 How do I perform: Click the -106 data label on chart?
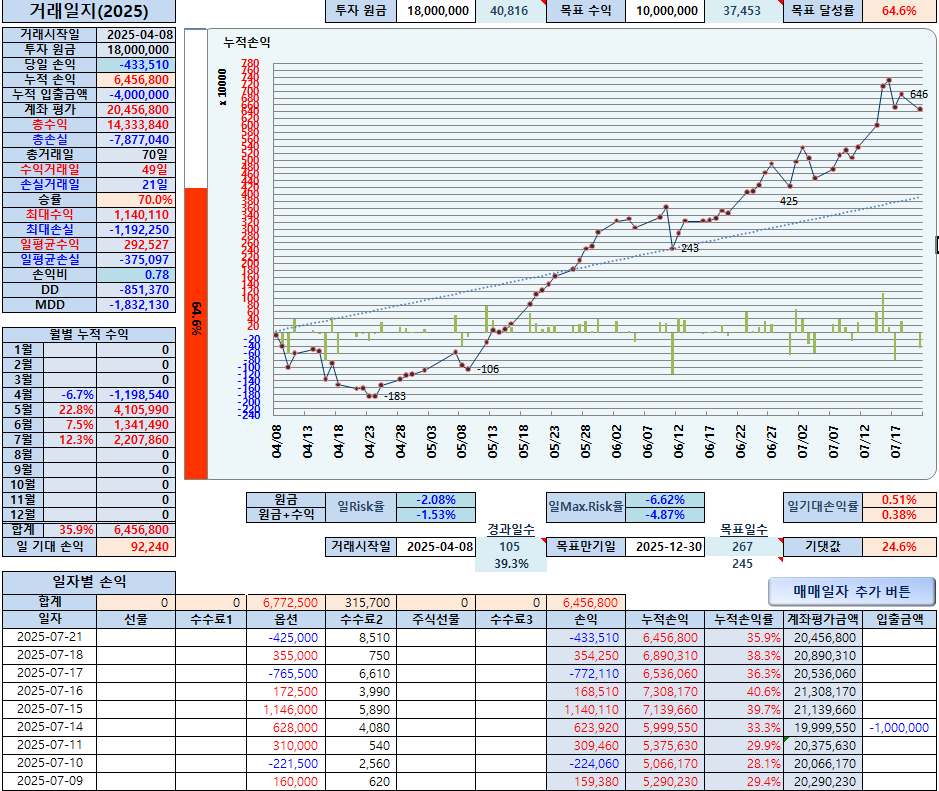pyautogui.click(x=488, y=369)
